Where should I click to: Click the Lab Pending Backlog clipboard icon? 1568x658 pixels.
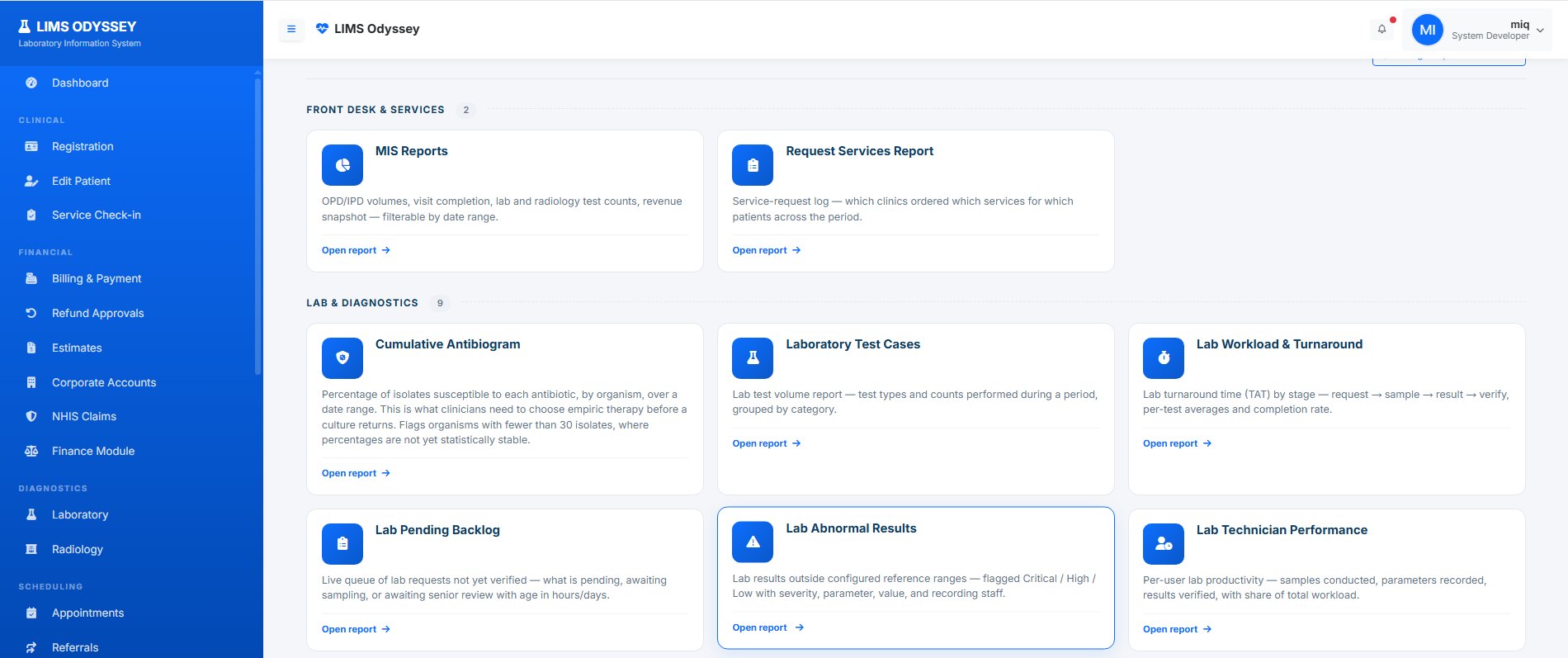pyautogui.click(x=342, y=544)
